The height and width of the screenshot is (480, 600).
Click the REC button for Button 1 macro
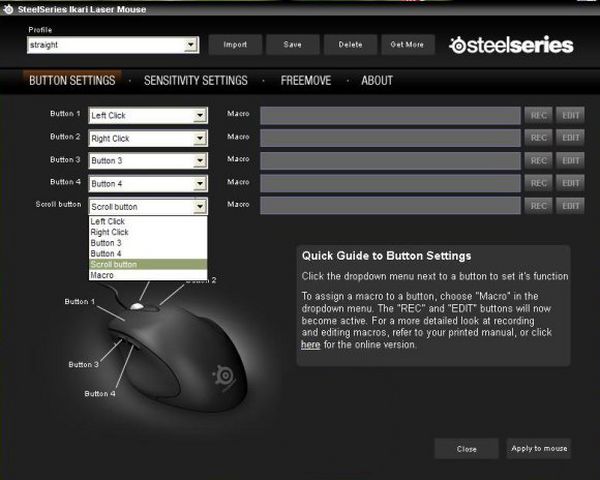[539, 116]
